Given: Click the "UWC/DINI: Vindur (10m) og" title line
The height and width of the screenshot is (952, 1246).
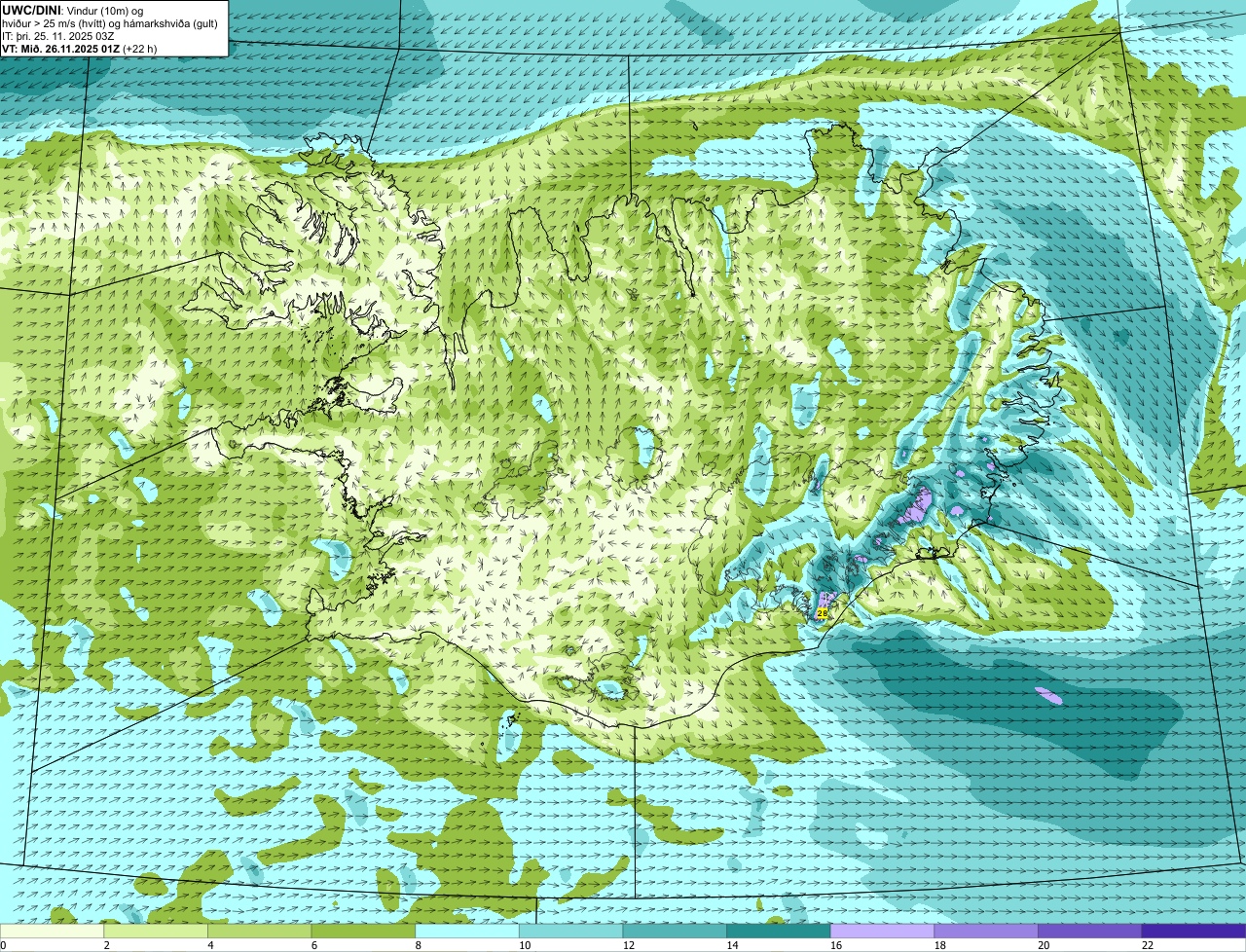Looking at the screenshot, I should click(72, 10).
